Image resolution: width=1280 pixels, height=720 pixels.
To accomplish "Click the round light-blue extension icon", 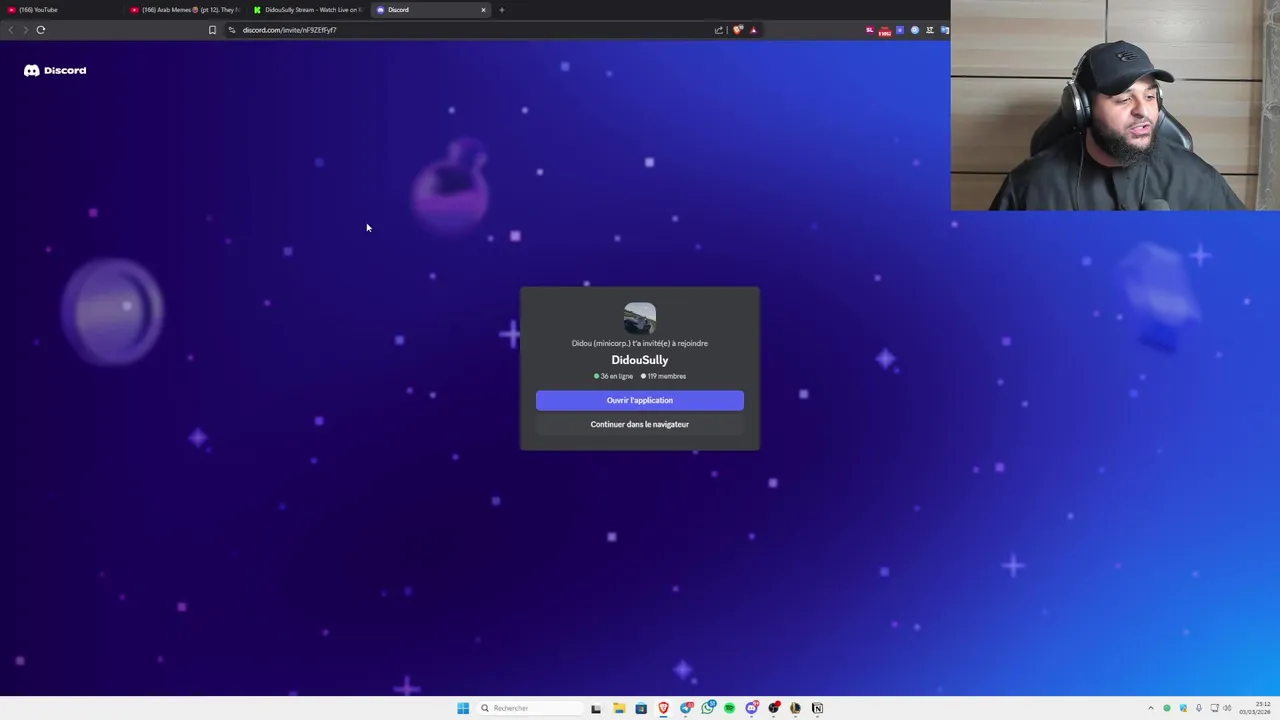I will (x=915, y=30).
